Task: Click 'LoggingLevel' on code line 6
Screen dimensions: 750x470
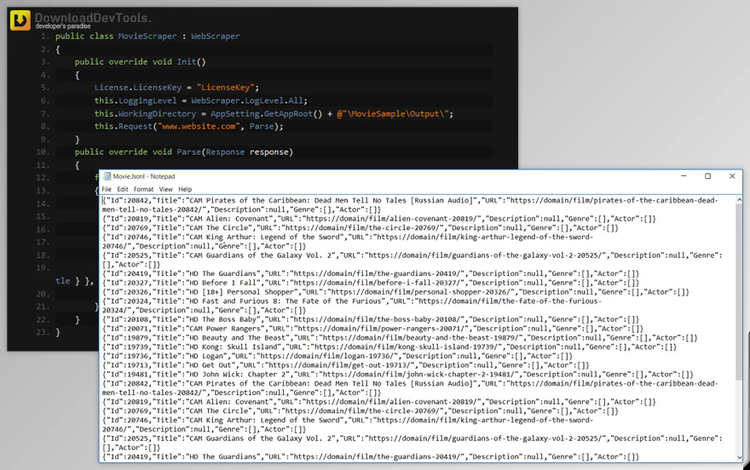Action: point(147,101)
